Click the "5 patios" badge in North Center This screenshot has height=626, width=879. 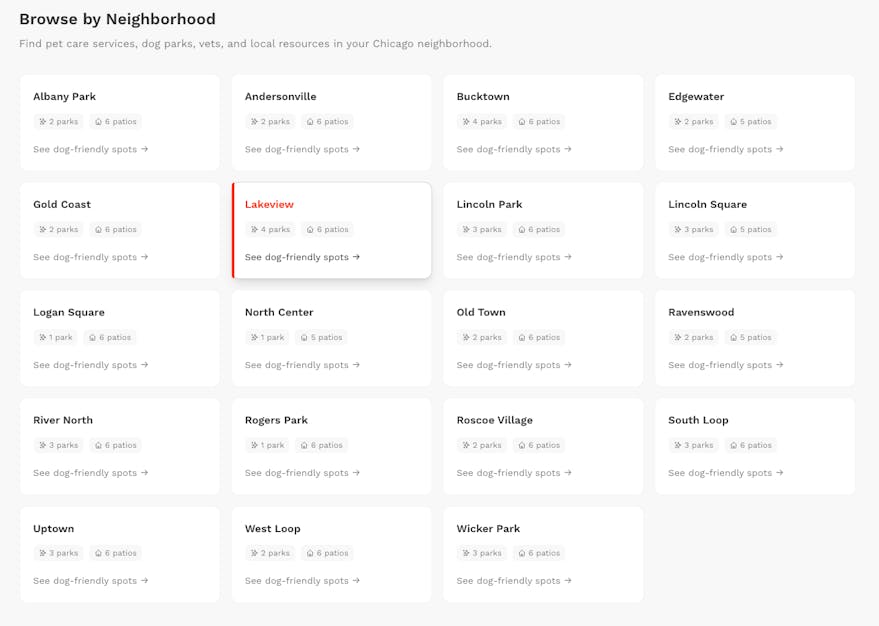321,338
